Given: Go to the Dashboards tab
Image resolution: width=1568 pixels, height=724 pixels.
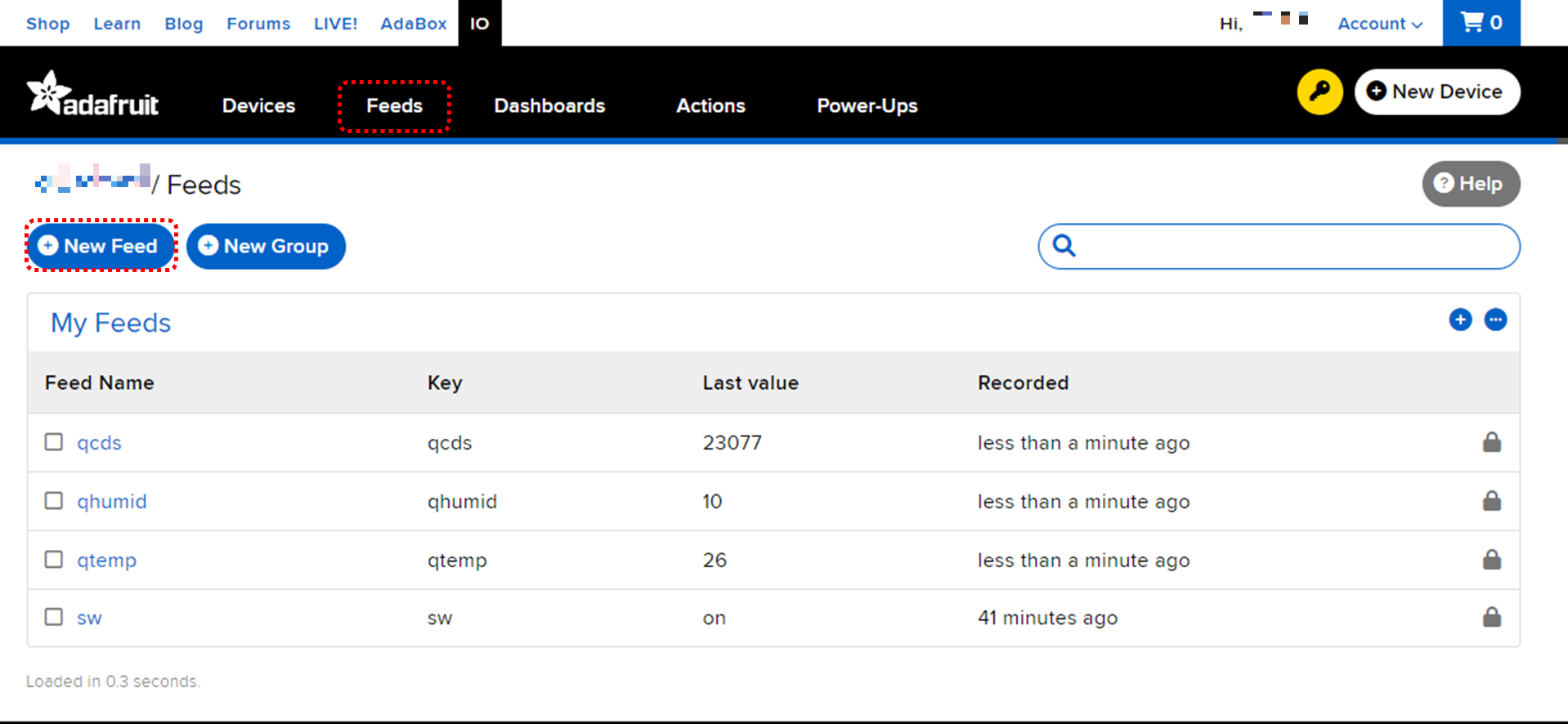Looking at the screenshot, I should pyautogui.click(x=549, y=105).
